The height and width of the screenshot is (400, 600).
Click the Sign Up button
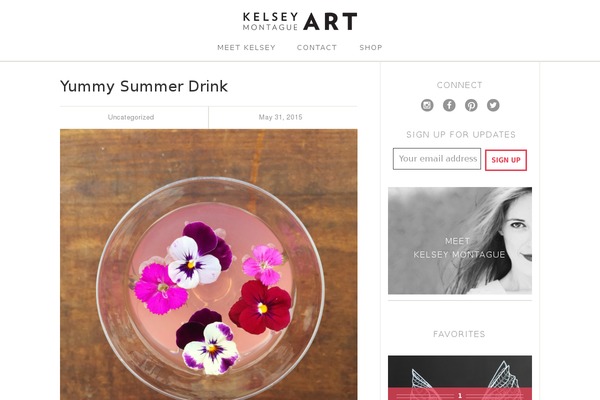pos(506,160)
